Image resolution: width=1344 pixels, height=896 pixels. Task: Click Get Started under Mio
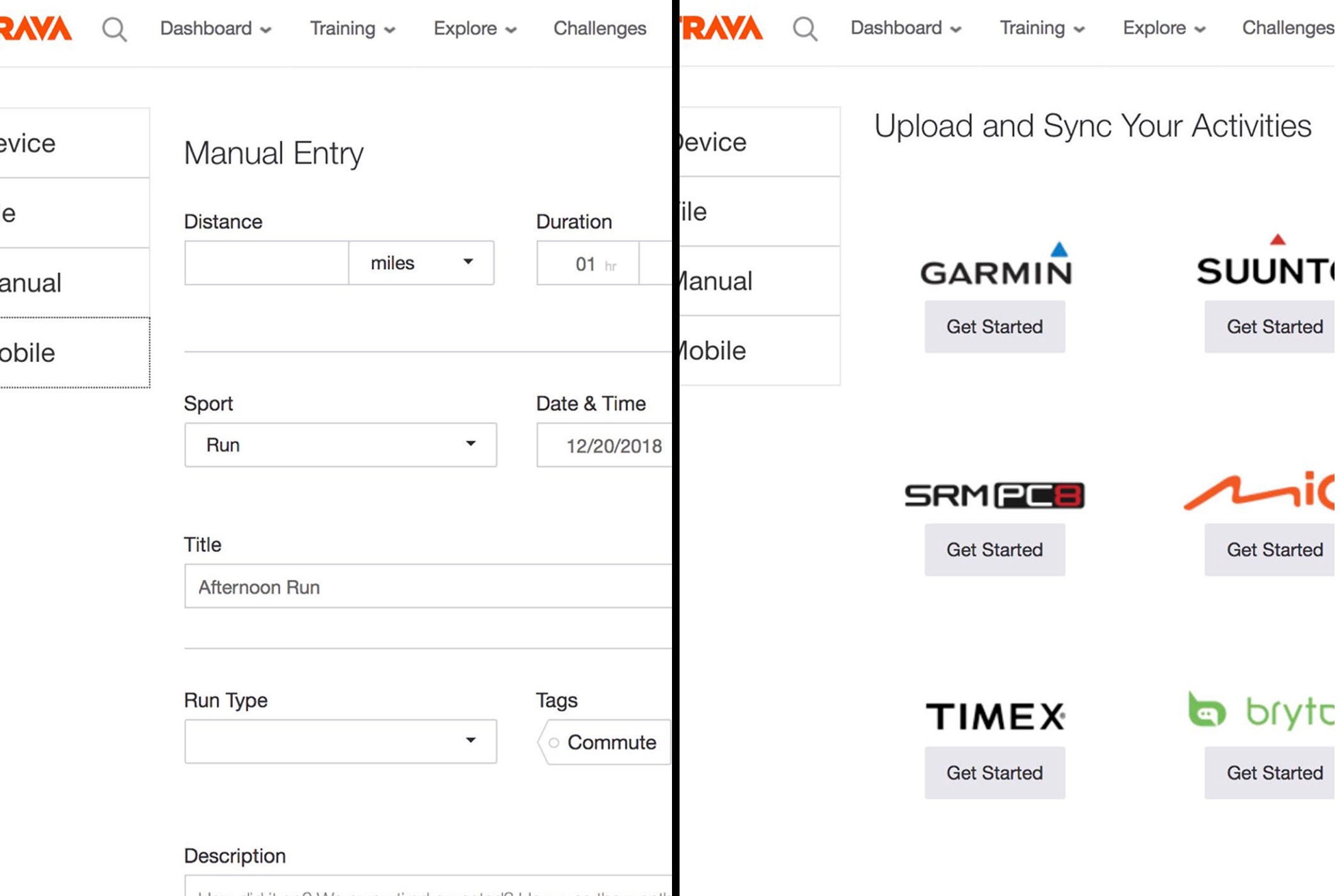click(x=1270, y=549)
